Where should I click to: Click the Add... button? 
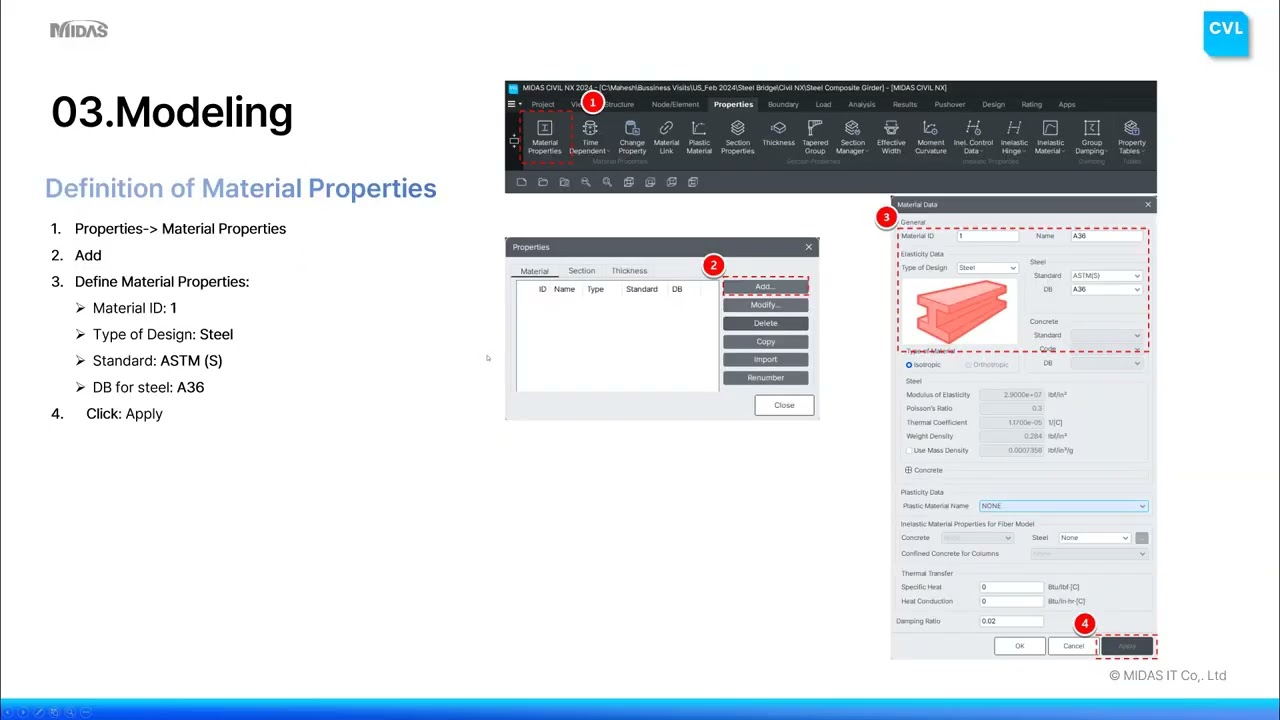765,287
